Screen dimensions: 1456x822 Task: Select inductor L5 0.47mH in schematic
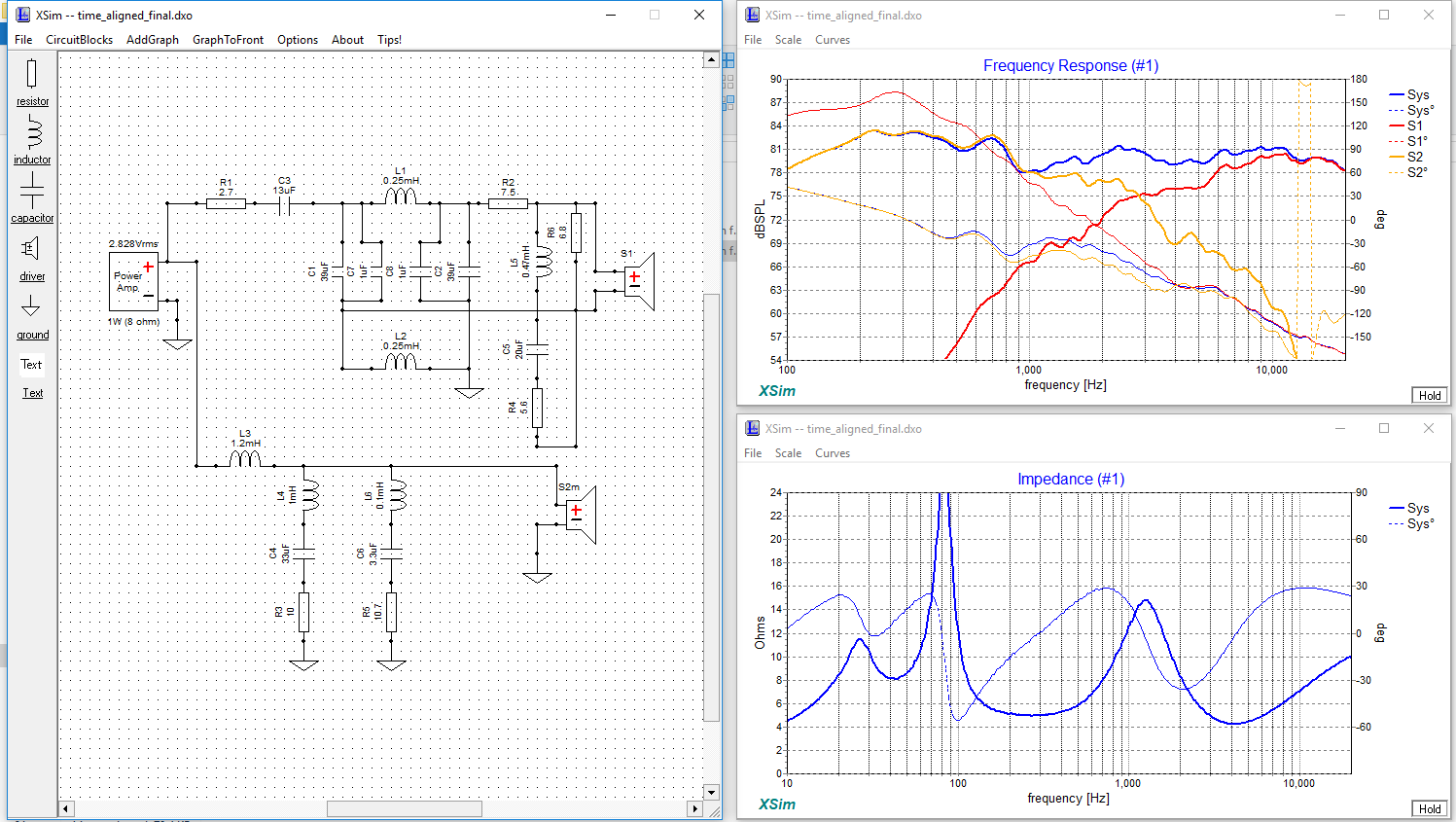543,262
